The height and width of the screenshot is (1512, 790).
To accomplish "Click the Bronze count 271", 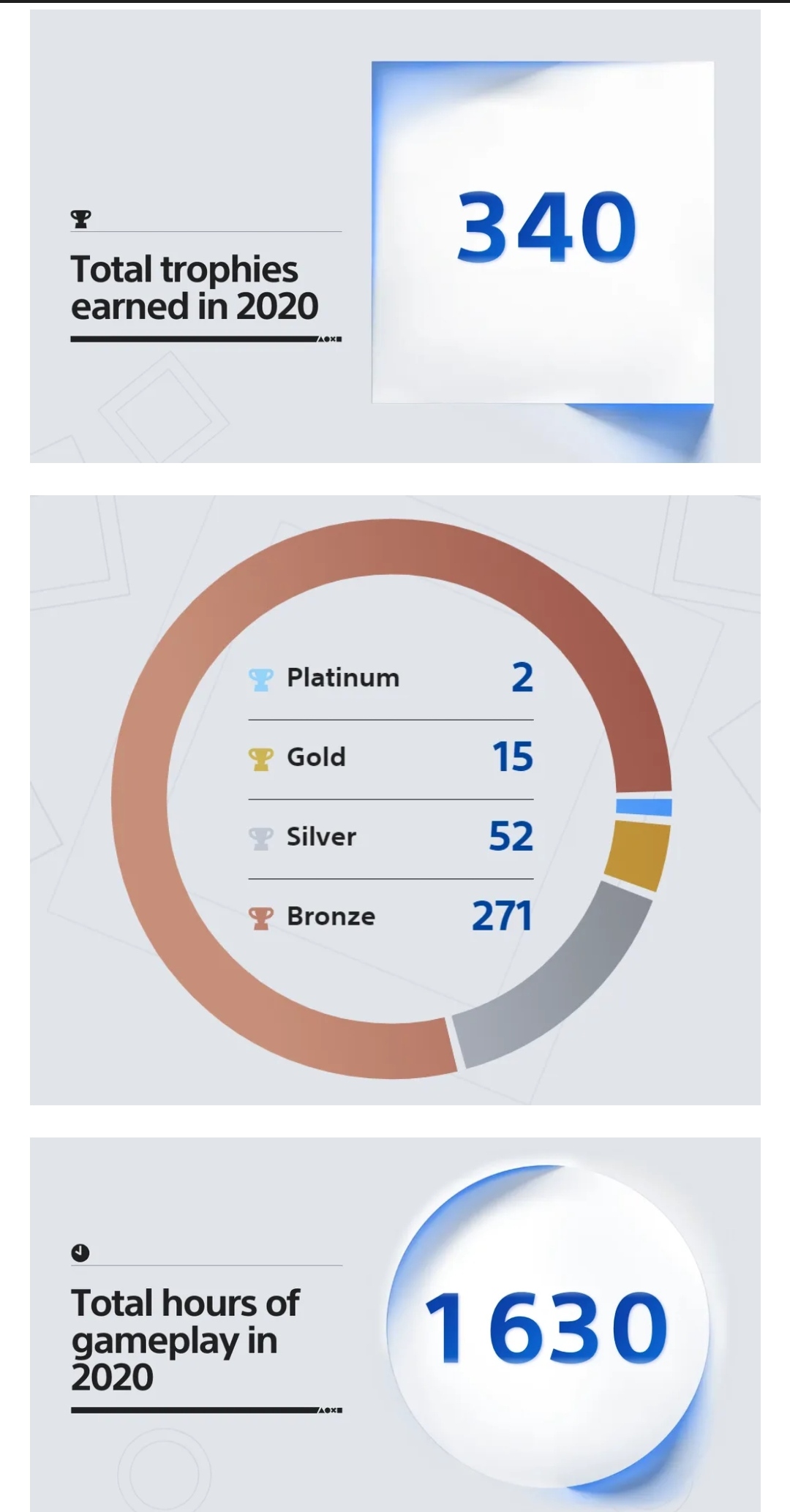I will click(503, 916).
